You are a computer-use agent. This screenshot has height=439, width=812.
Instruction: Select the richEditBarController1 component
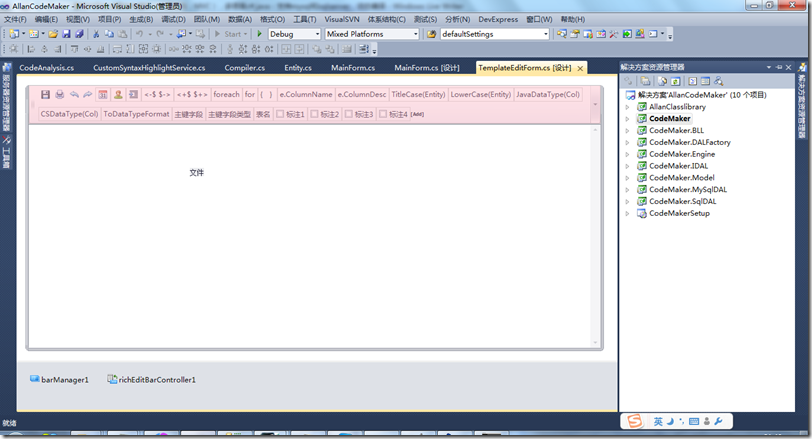[151, 379]
